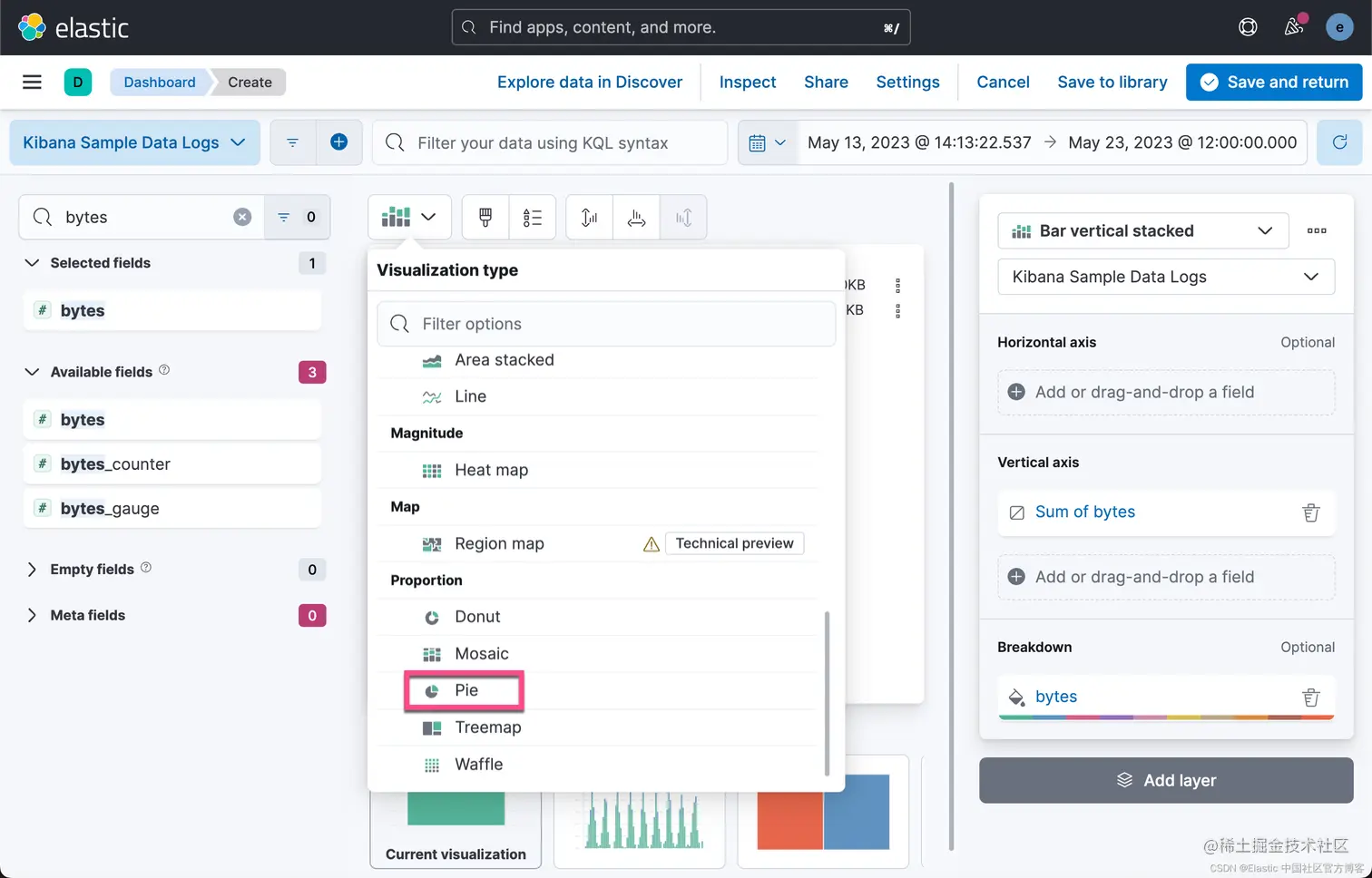The height and width of the screenshot is (878, 1372).
Task: Click Explore data in Discover
Action: tap(590, 83)
